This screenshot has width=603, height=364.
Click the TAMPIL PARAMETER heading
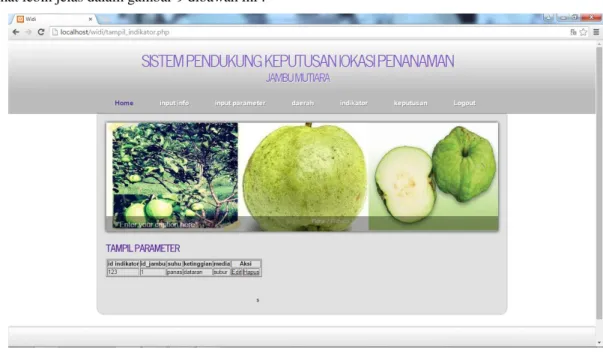(143, 248)
